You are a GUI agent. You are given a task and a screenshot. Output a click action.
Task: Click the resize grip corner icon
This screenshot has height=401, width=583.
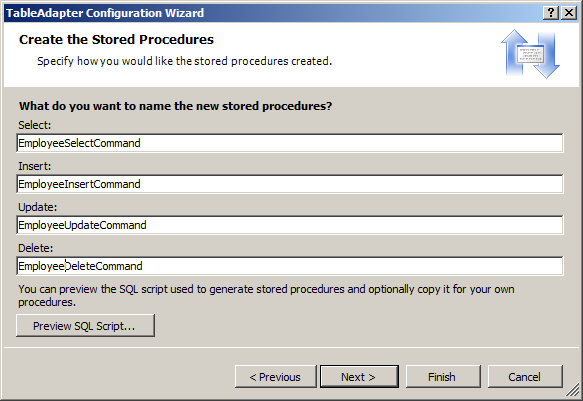572,391
